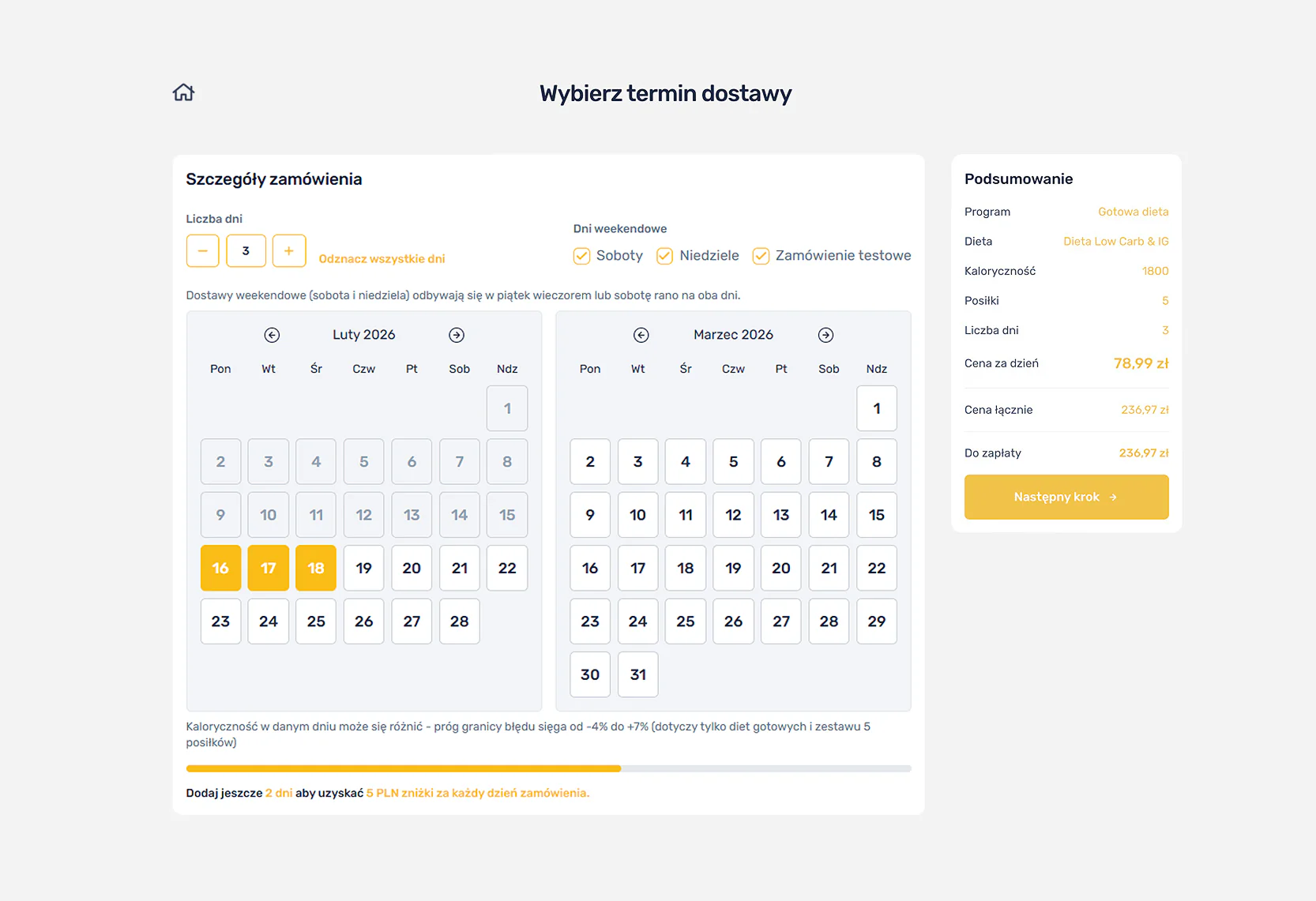Click the number of days input field

pyautogui.click(x=246, y=251)
